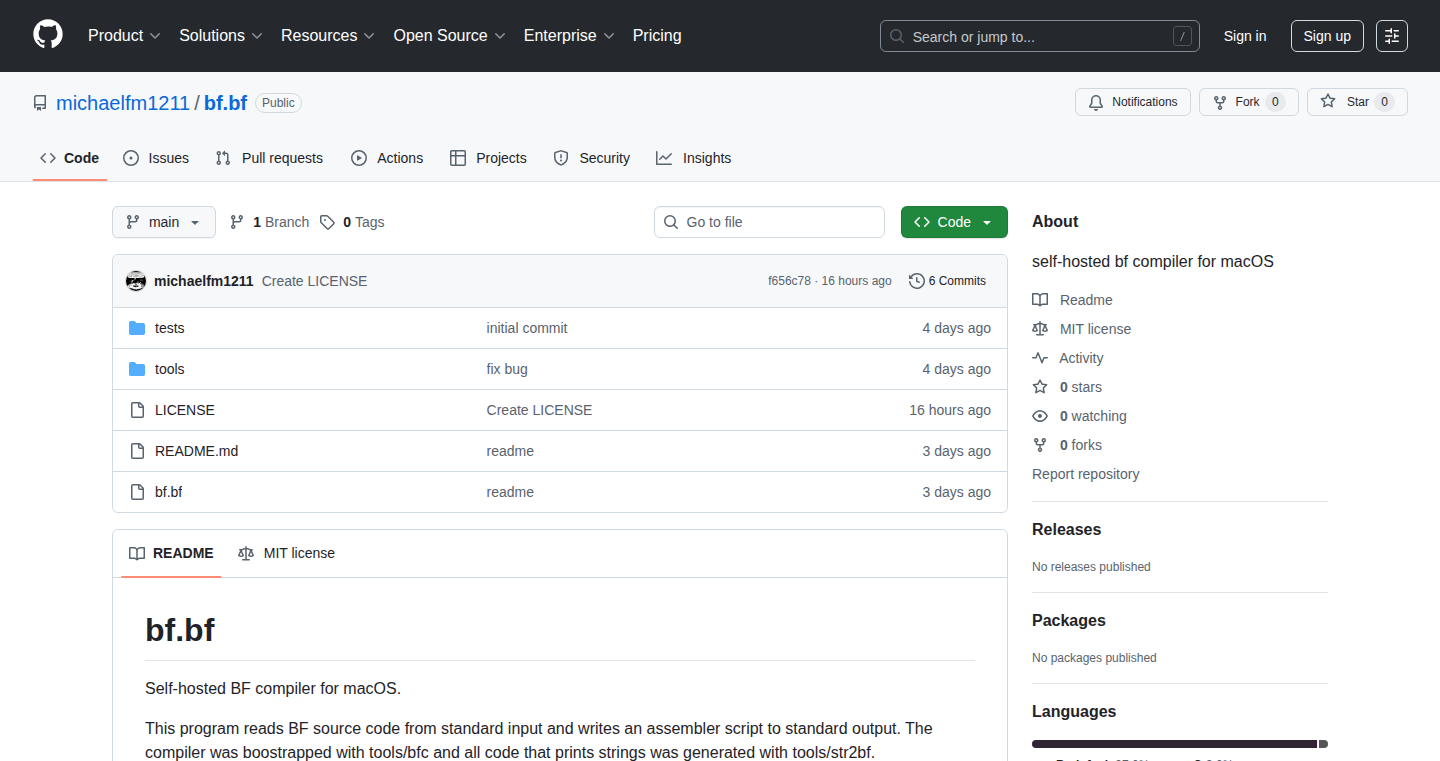Click the GitHub logo icon
The image size is (1440, 761).
click(48, 35)
